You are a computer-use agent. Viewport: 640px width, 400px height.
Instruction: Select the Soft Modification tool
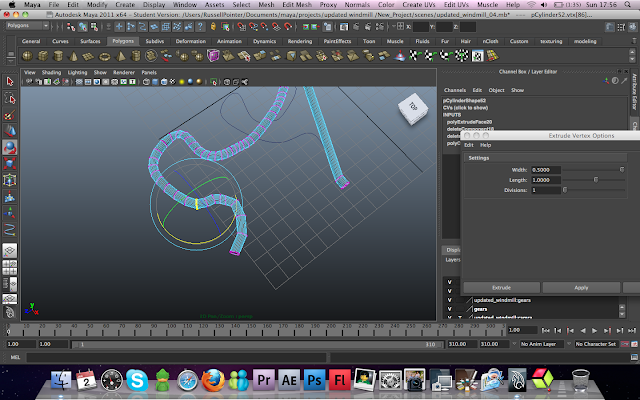pos(9,197)
